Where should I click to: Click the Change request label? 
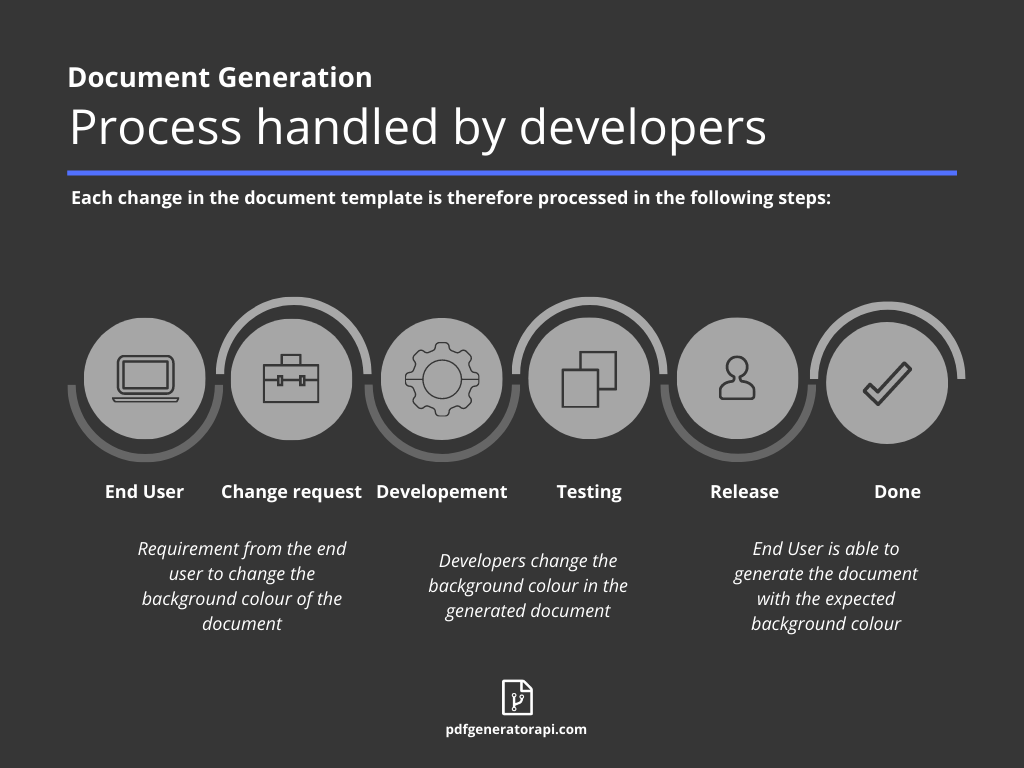(291, 491)
